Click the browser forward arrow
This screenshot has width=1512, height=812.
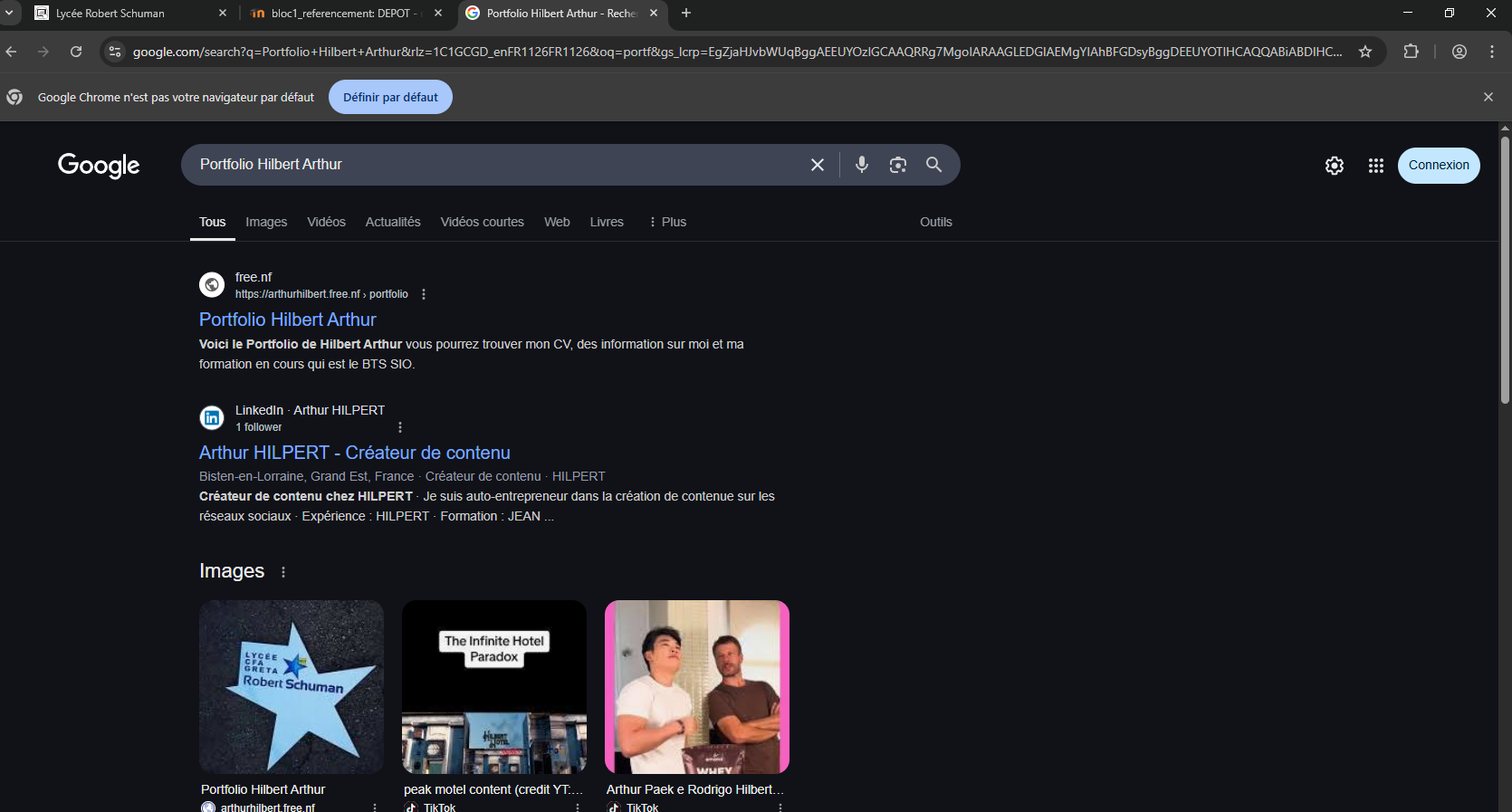43,52
